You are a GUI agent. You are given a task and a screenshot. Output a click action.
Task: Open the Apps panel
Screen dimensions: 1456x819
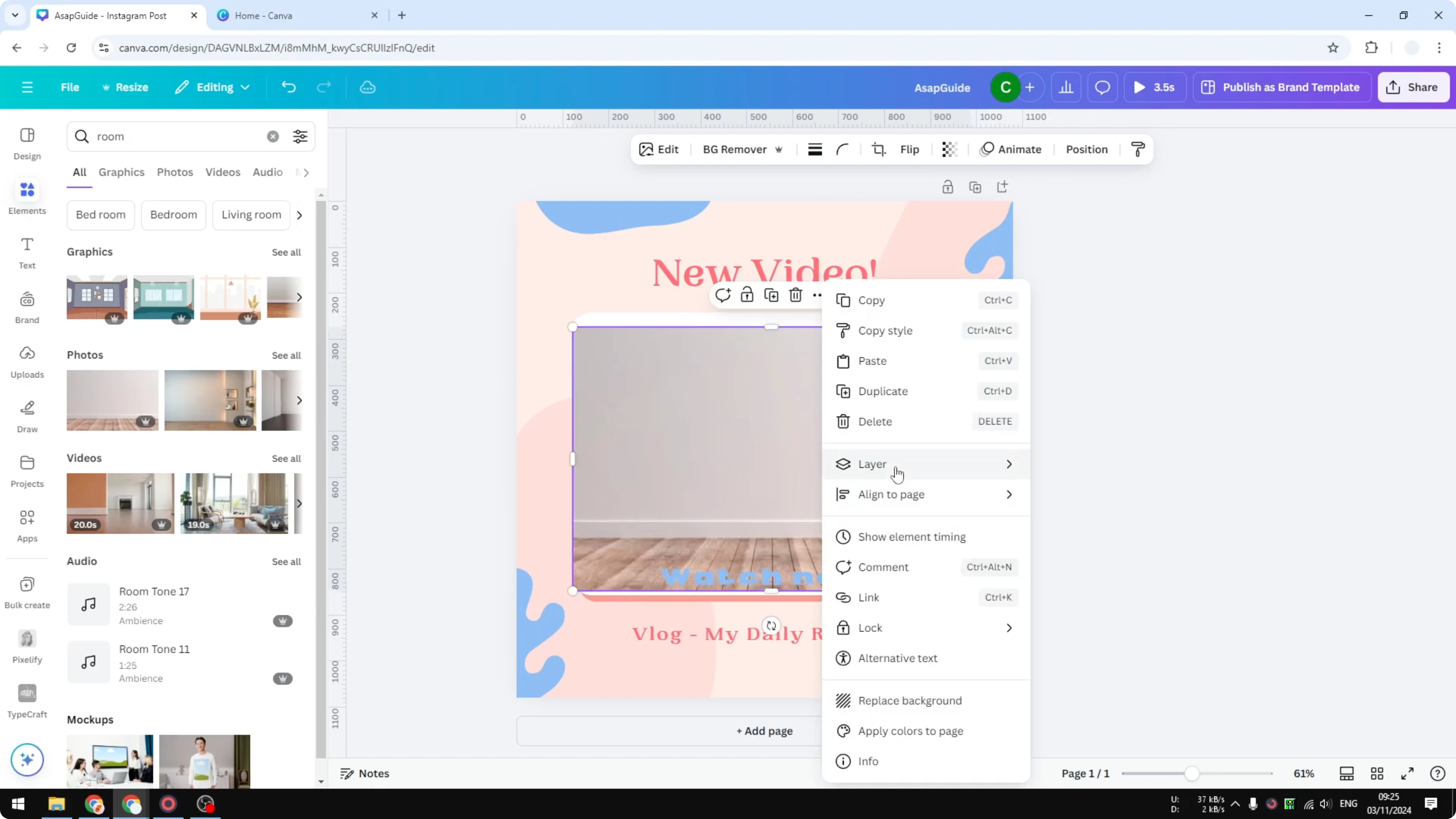[27, 525]
